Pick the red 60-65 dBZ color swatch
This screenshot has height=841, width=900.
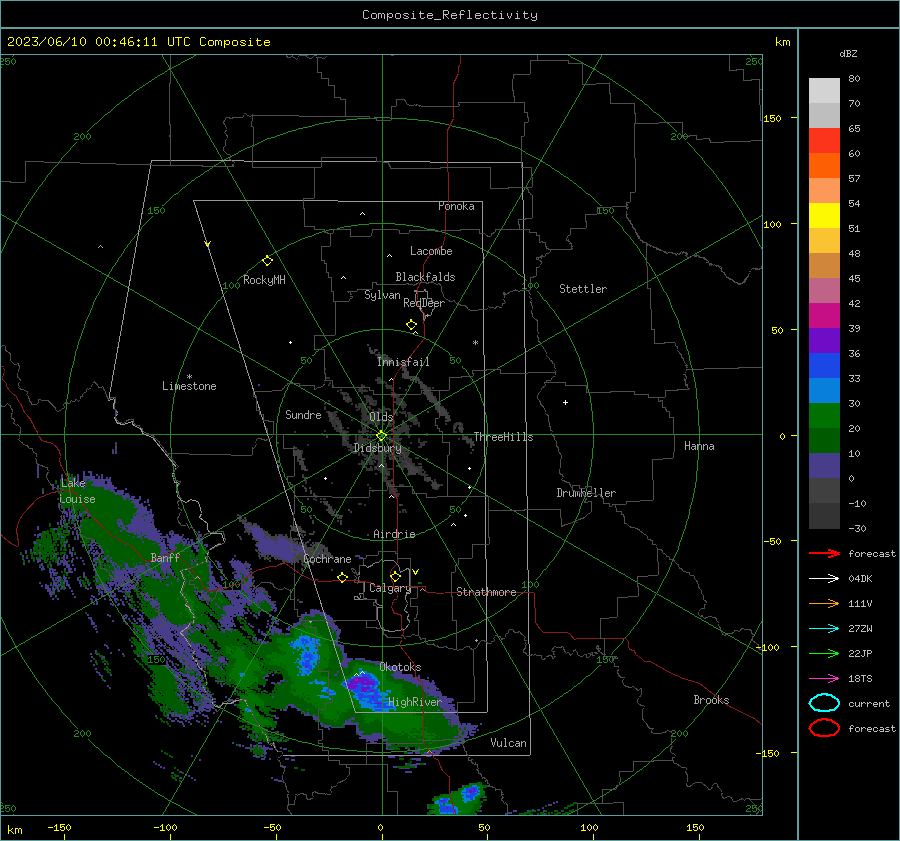click(824, 141)
